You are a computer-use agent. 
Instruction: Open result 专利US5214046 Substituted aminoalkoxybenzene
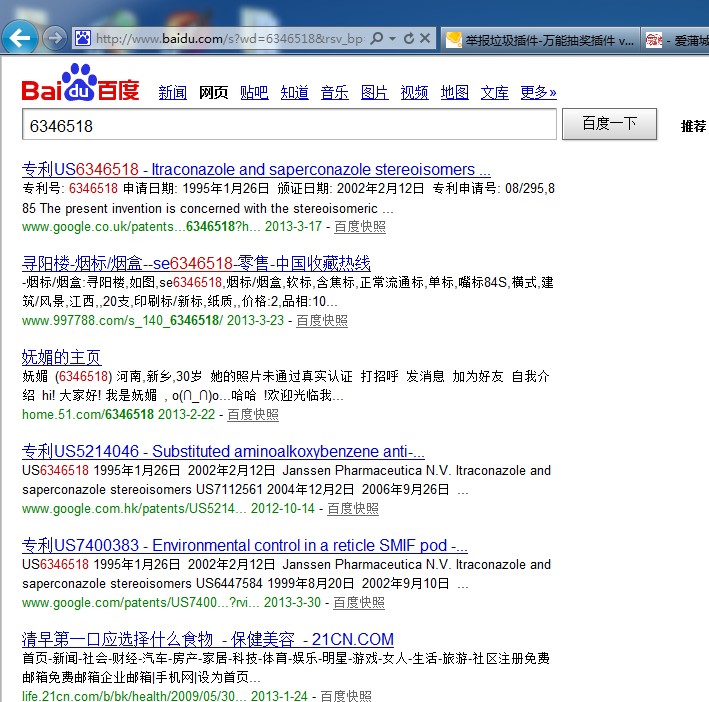[x=223, y=452]
